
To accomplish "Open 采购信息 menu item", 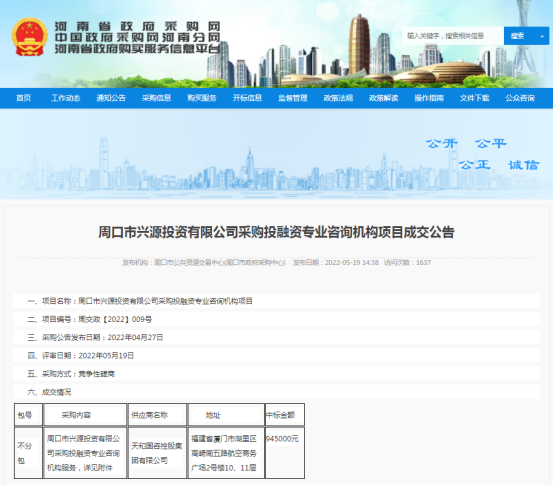I will pos(157,98).
